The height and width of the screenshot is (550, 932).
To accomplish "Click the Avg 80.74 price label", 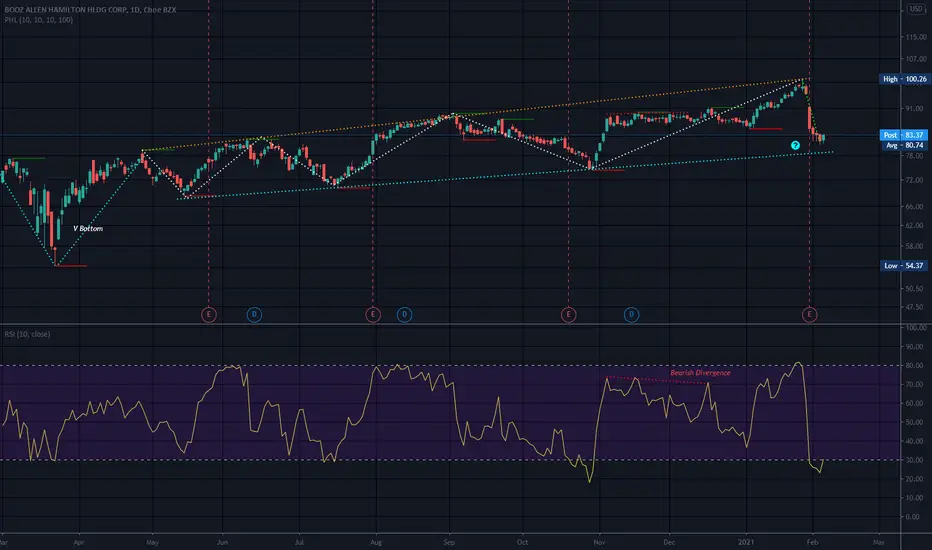I will (x=904, y=145).
